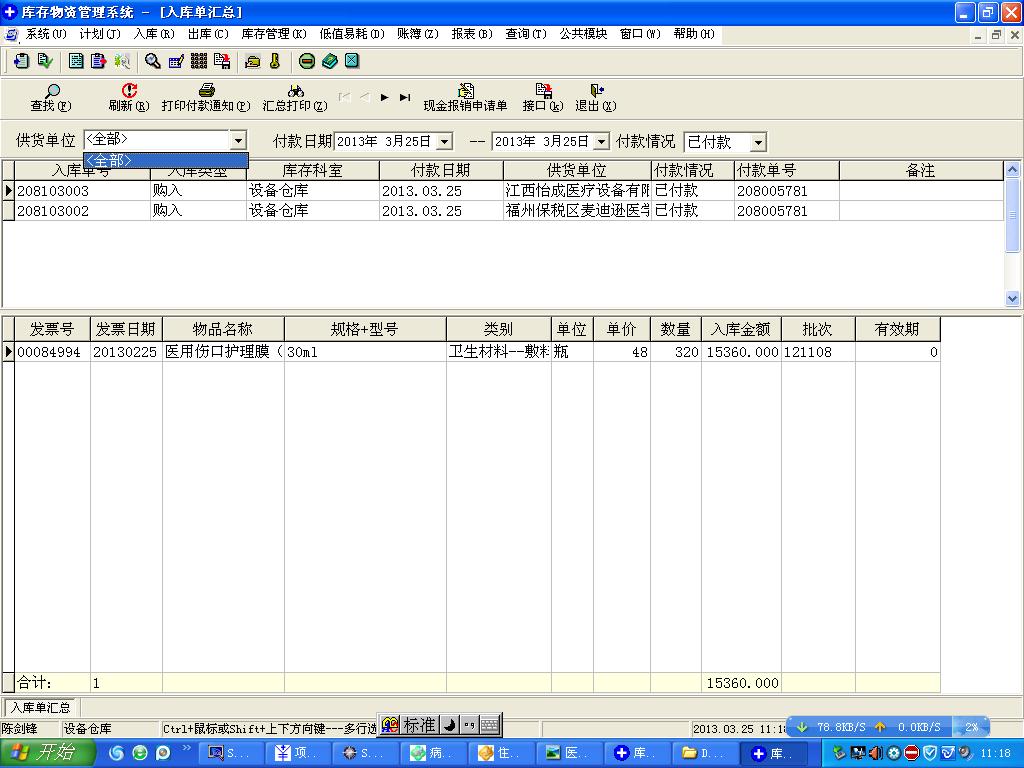Click the 退出 (Exit) door icon
1024x768 pixels.
[596, 97]
